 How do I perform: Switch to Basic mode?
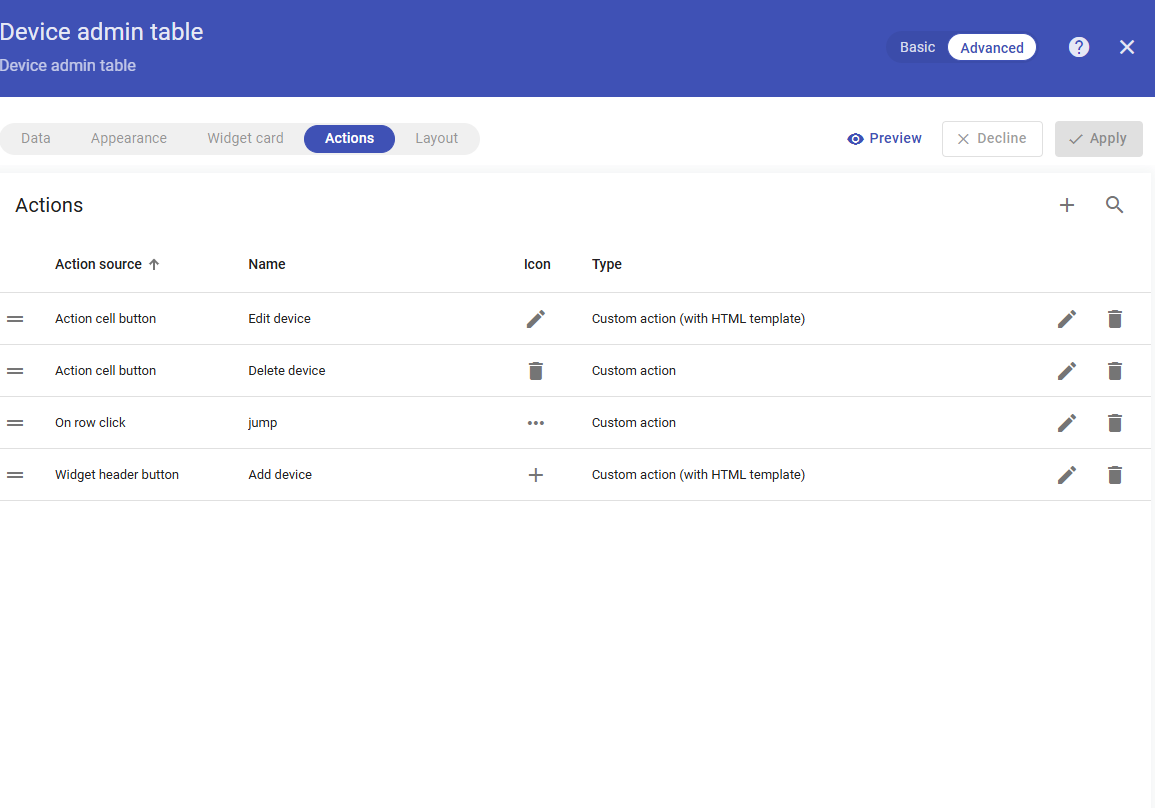click(917, 47)
